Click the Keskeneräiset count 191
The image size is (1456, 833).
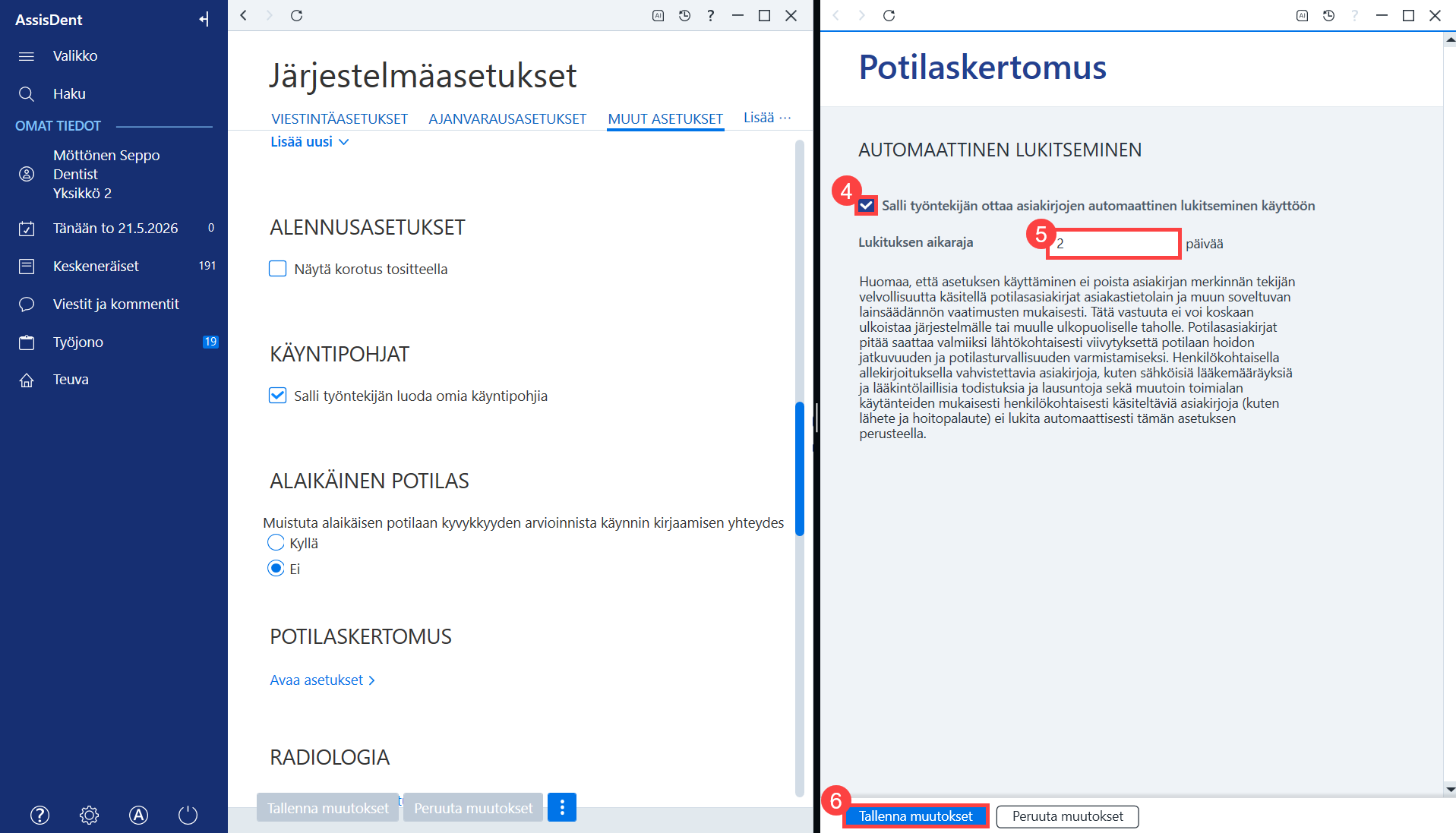(x=207, y=266)
